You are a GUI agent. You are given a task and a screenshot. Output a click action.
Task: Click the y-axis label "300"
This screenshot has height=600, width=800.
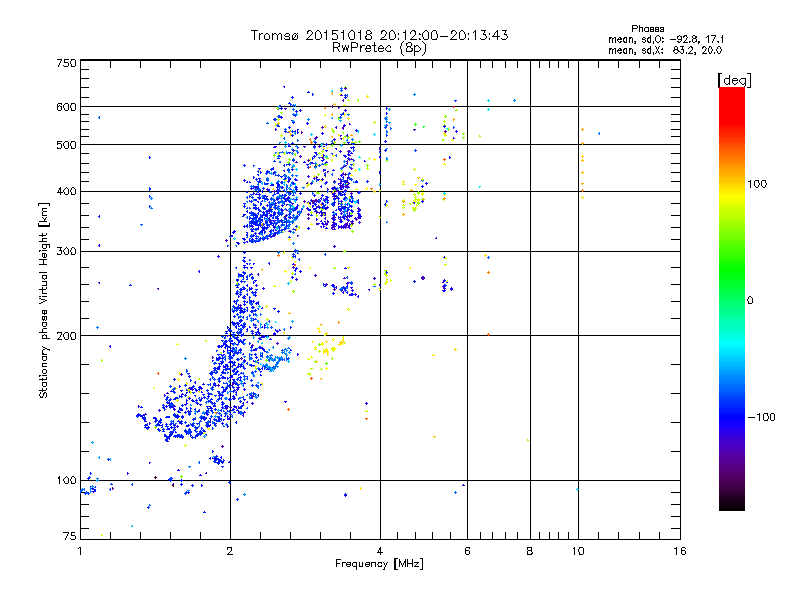pos(66,251)
